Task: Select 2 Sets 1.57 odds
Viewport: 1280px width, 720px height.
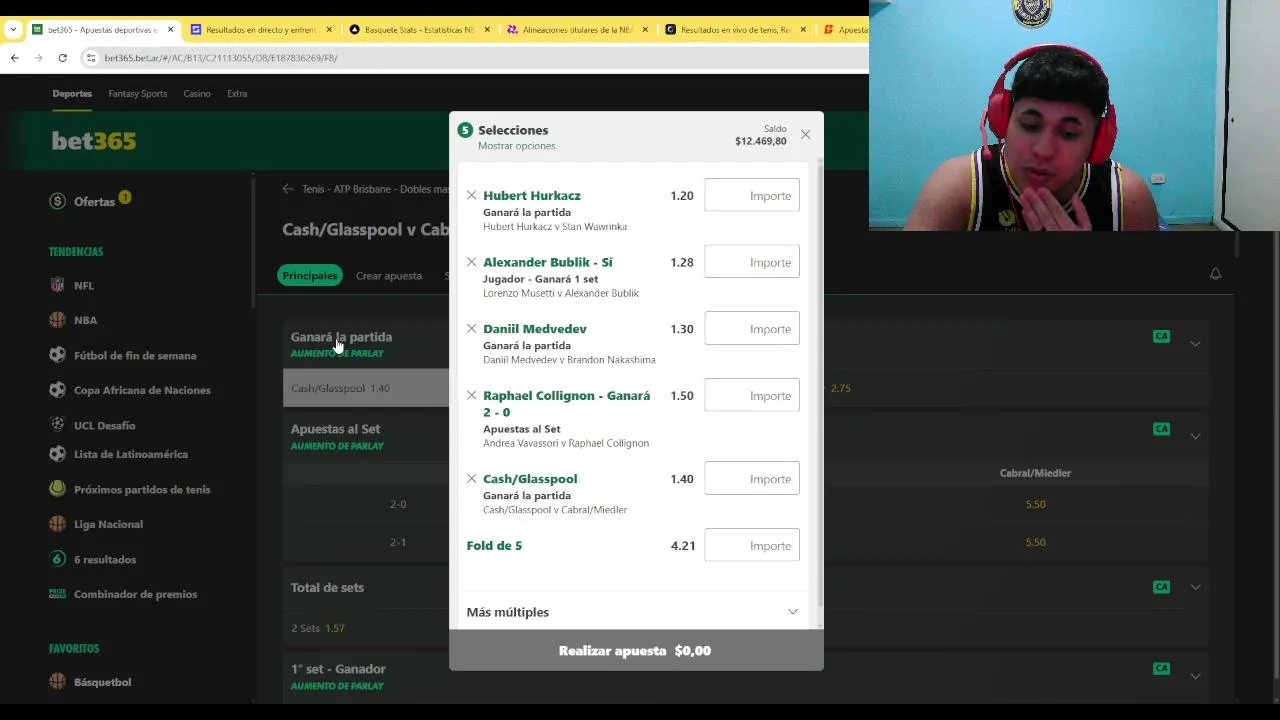Action: pos(318,628)
